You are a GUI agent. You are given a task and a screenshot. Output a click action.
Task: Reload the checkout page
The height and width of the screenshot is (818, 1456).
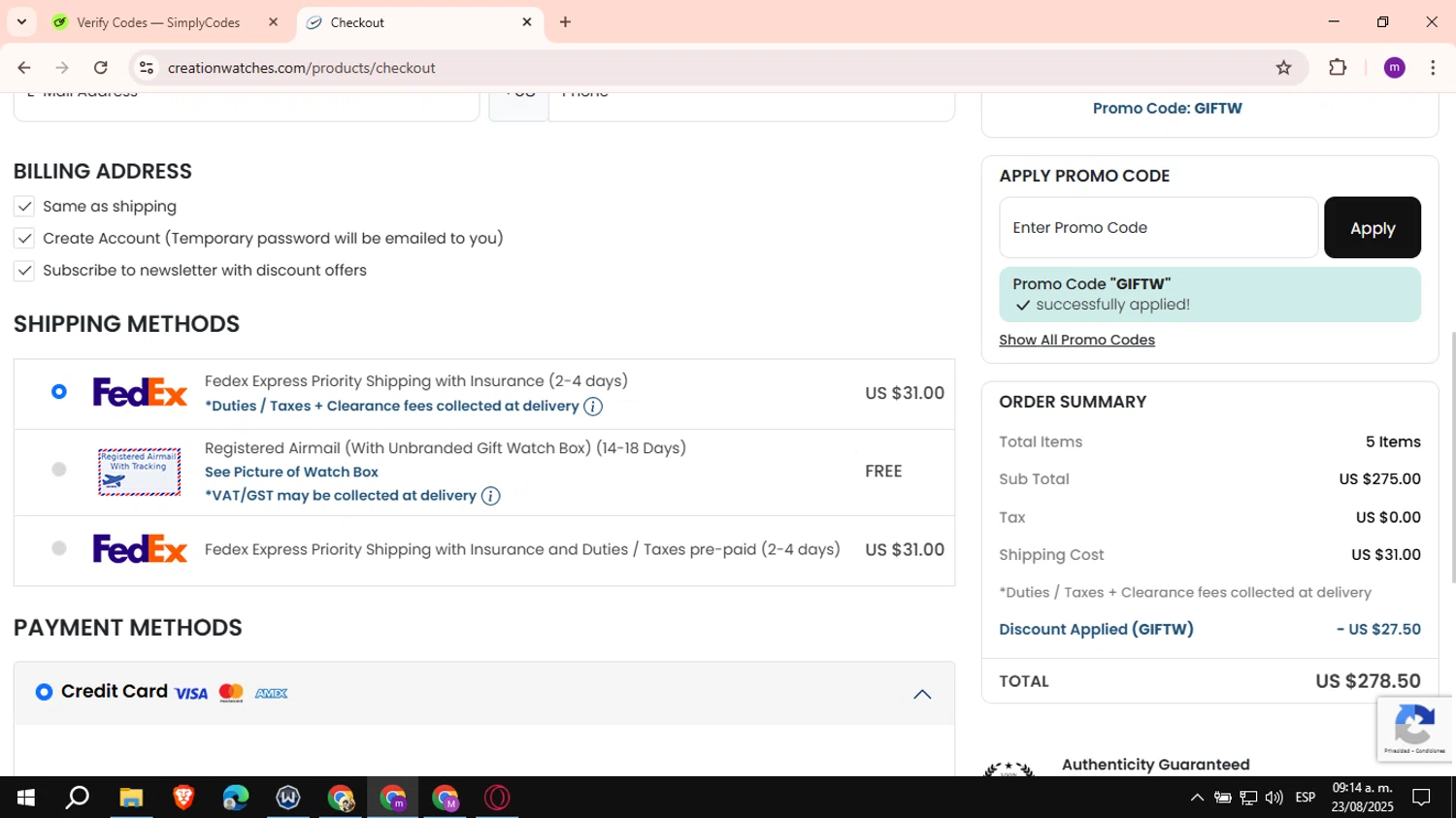click(x=101, y=68)
